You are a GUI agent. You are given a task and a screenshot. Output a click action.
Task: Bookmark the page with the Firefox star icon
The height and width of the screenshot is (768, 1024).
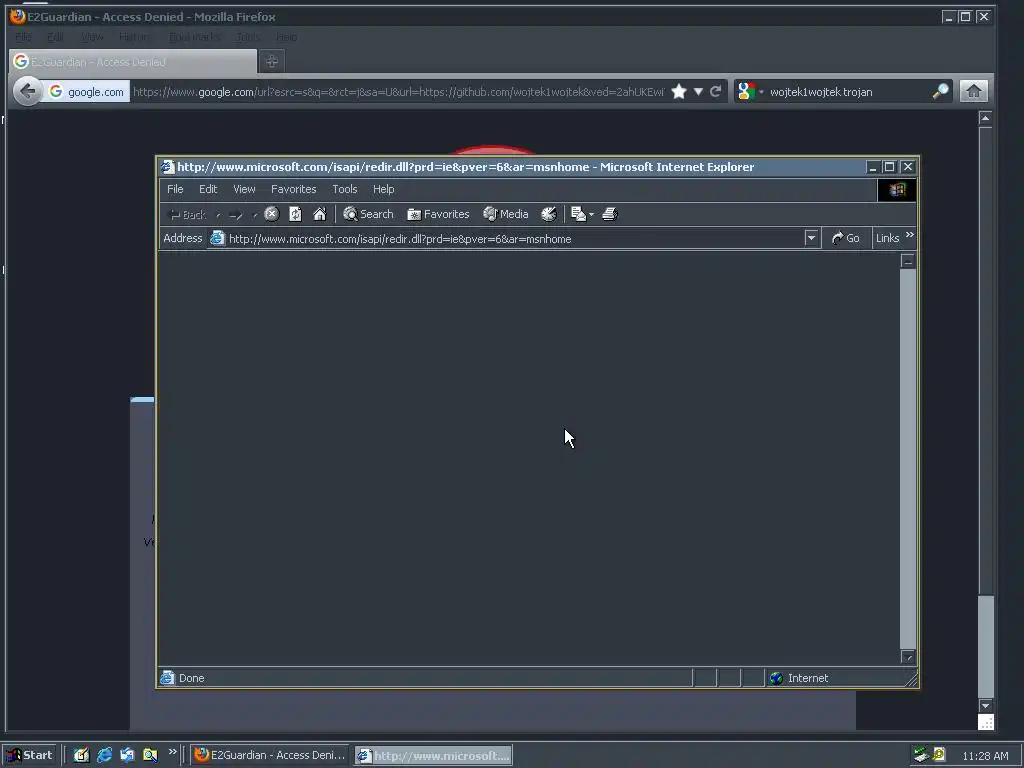point(679,91)
